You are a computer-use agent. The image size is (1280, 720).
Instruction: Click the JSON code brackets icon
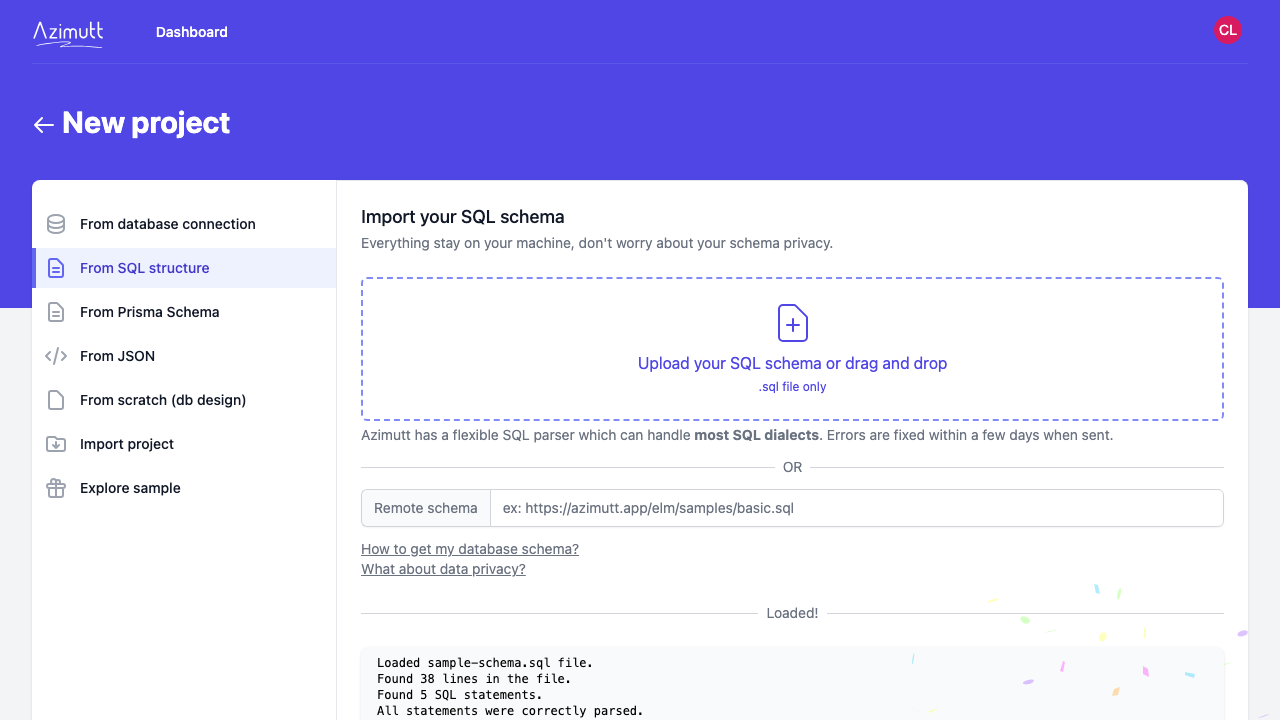pos(56,356)
